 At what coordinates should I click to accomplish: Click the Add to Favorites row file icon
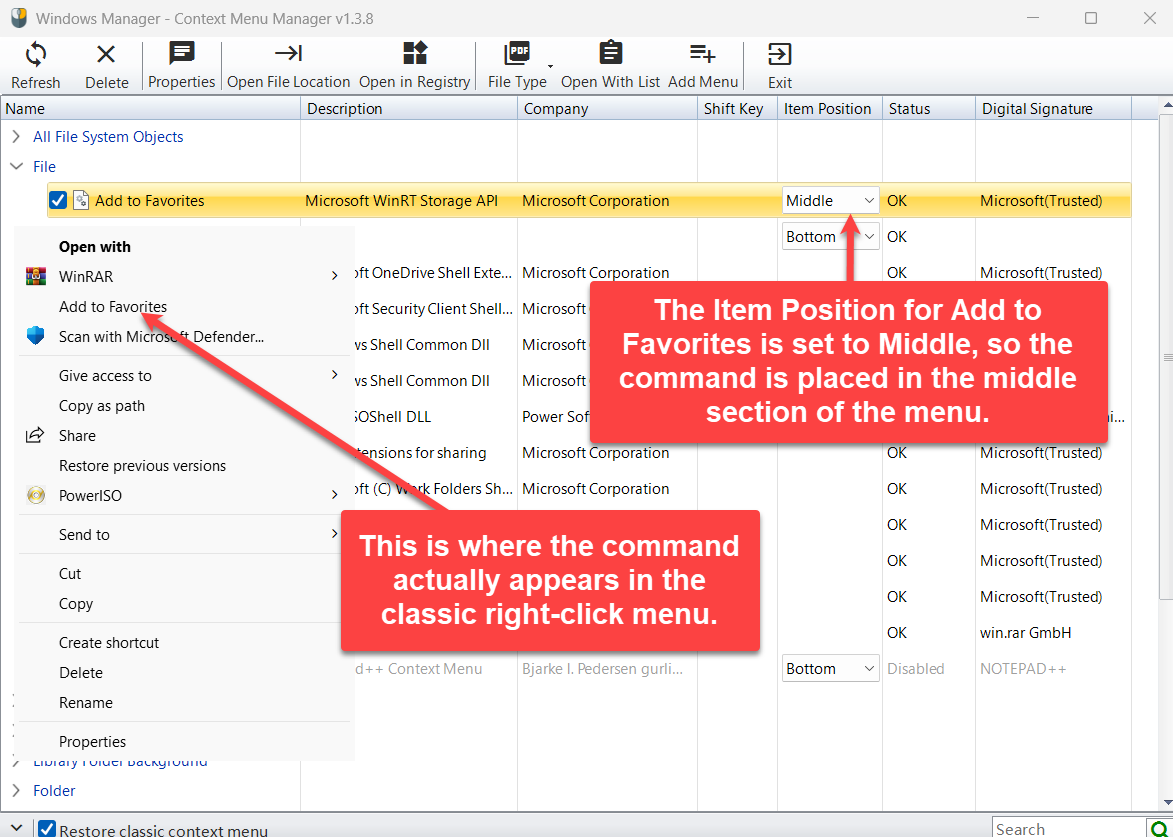pyautogui.click(x=81, y=200)
